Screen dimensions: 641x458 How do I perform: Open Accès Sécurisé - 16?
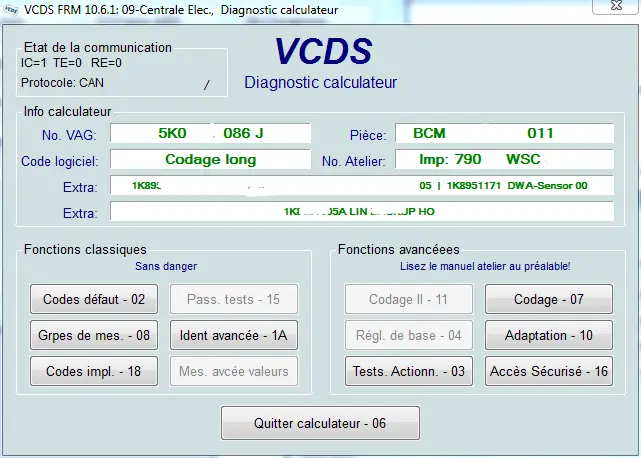[x=549, y=371]
